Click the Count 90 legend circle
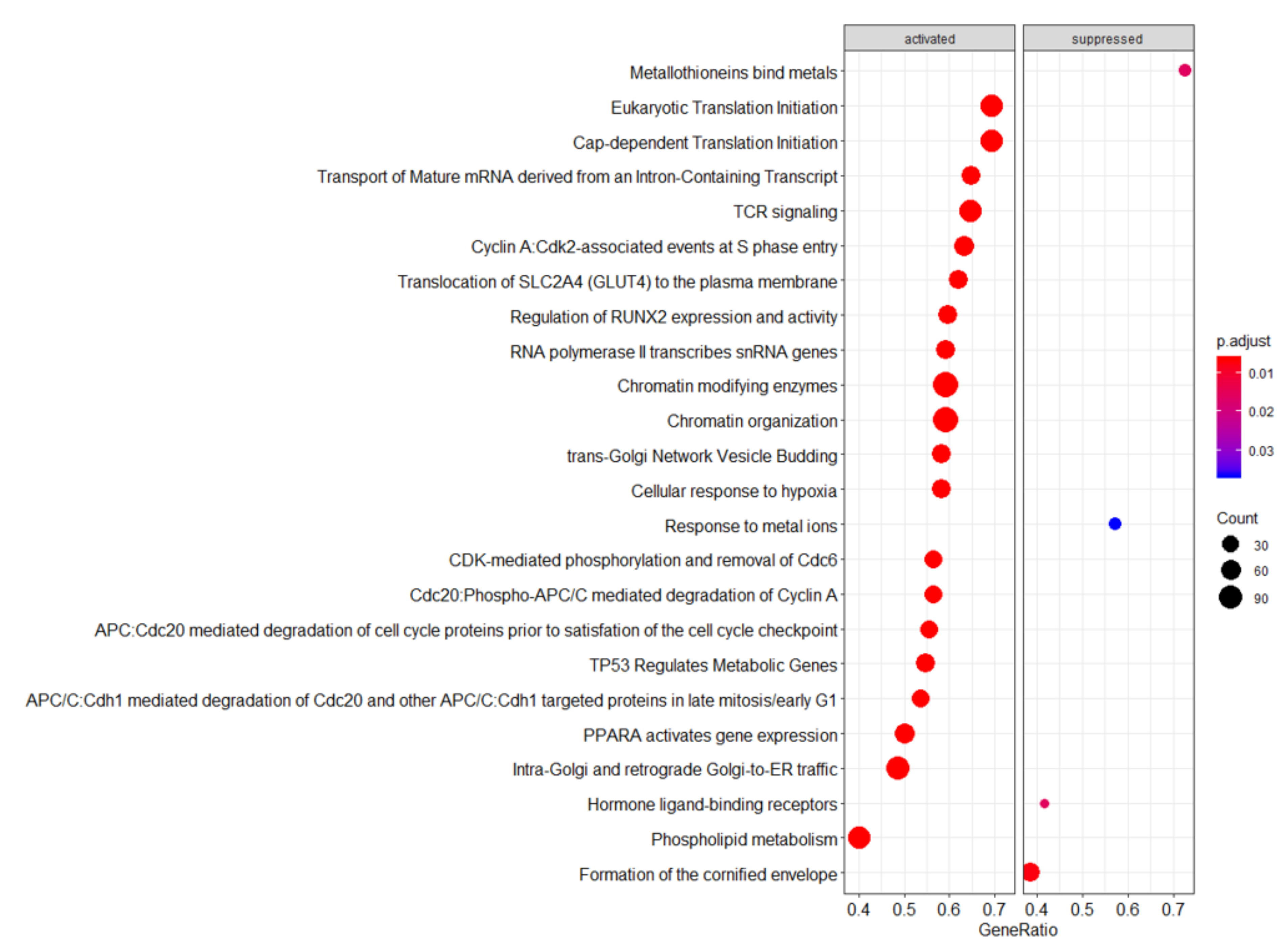The height and width of the screenshot is (950, 1288). click(x=1230, y=597)
